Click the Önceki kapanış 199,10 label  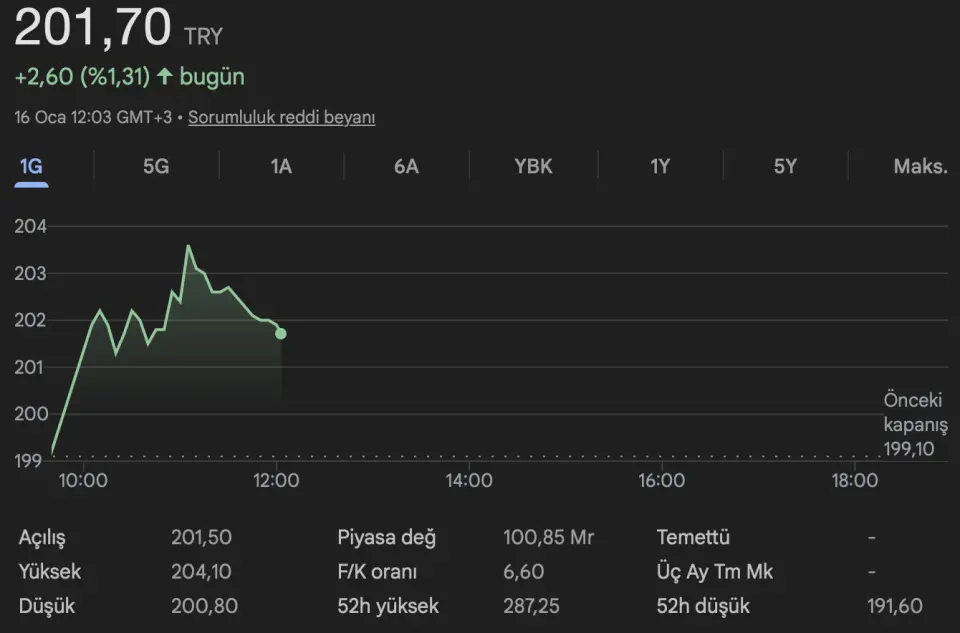pyautogui.click(x=914, y=424)
